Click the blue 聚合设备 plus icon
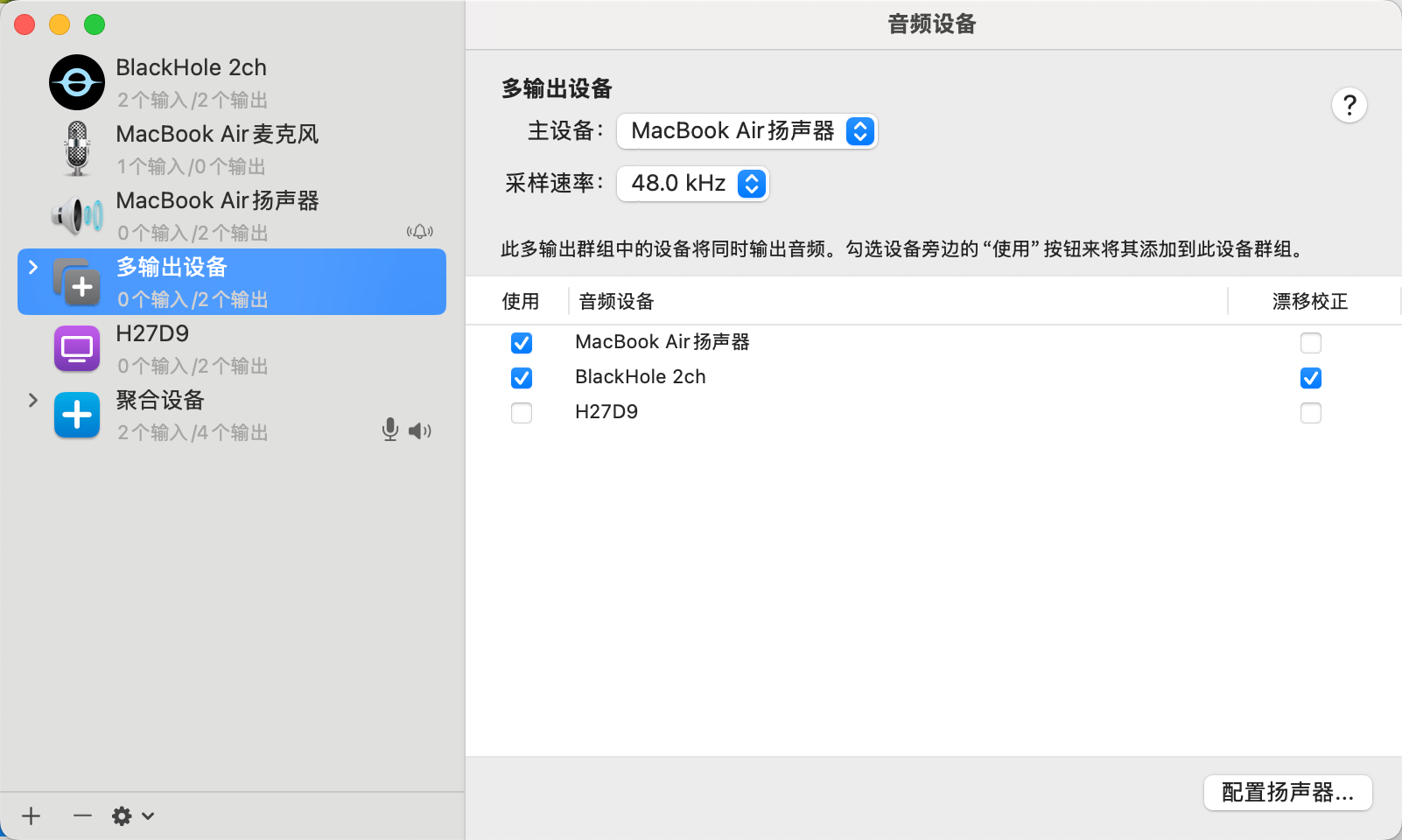 pos(77,415)
